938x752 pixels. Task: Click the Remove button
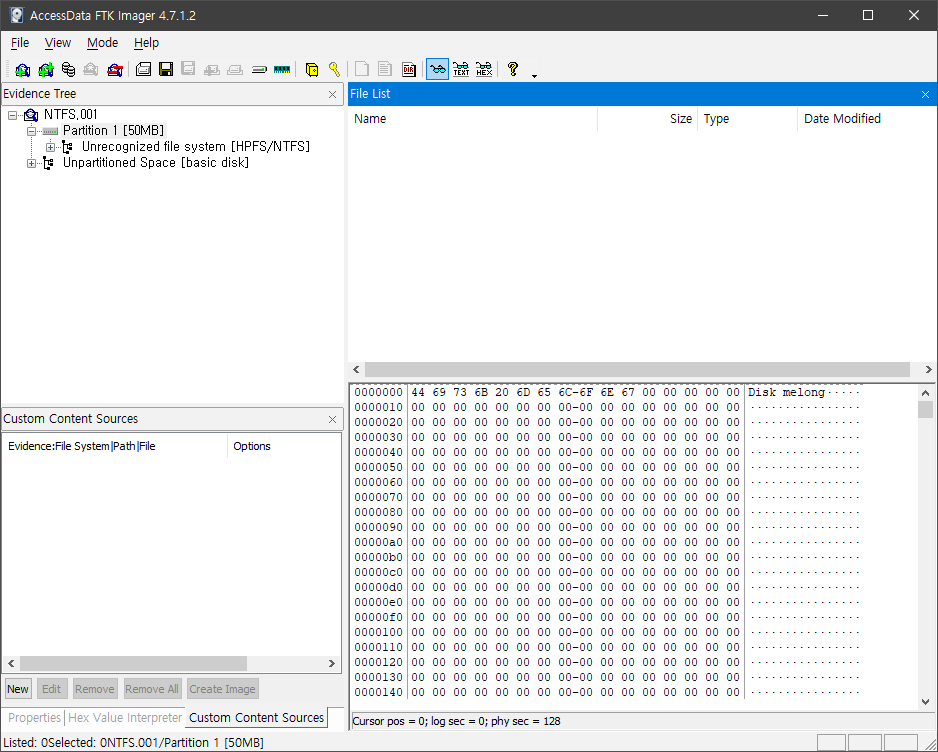(95, 689)
